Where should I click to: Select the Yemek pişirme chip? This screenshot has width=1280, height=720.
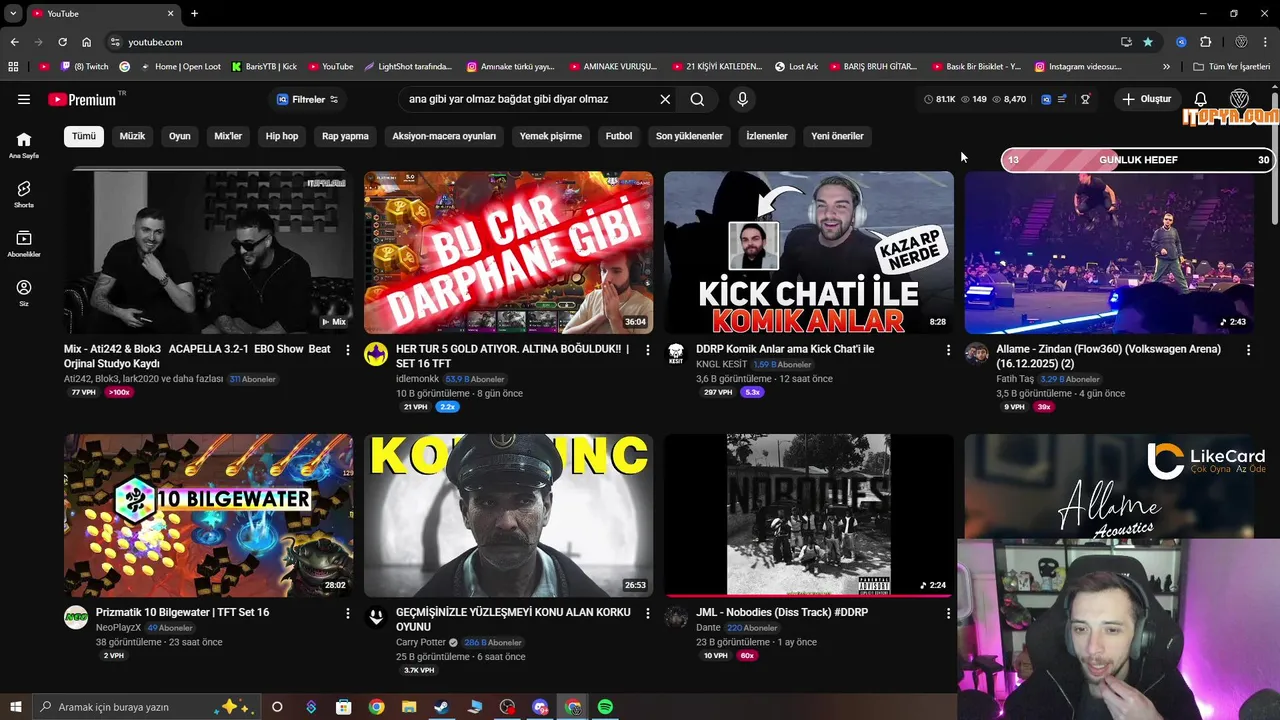coord(550,136)
